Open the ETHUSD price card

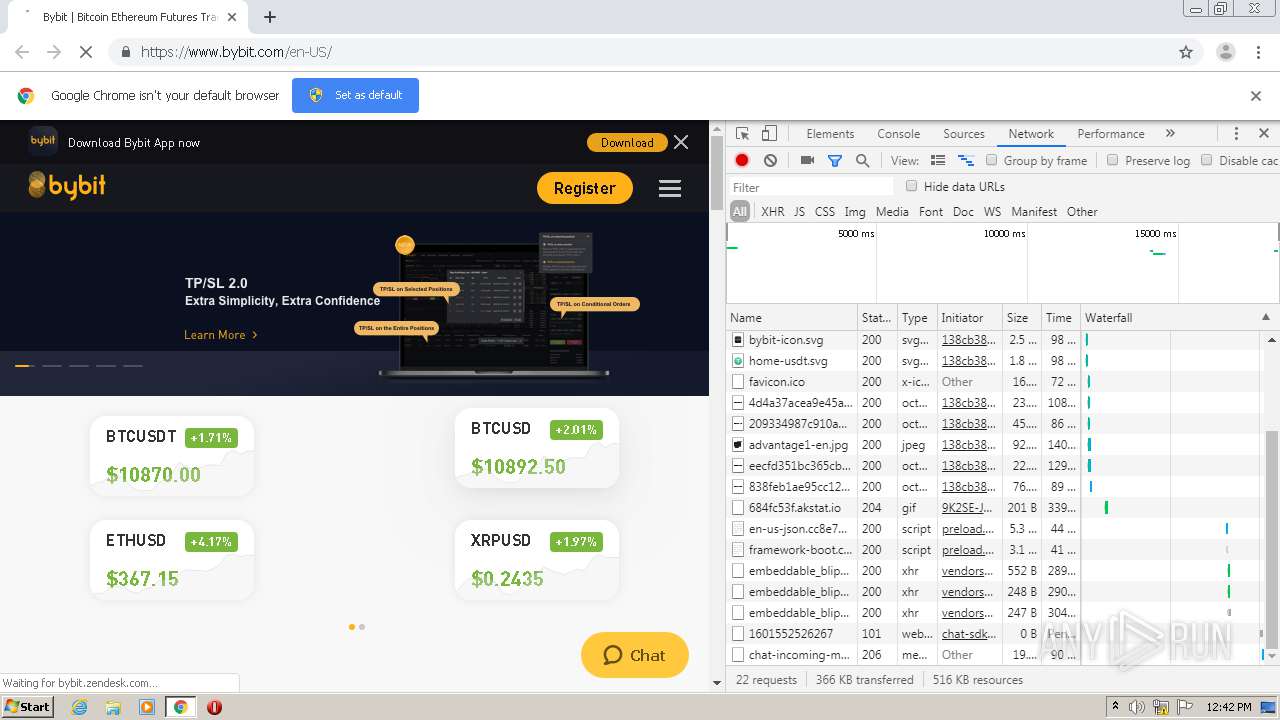[171, 560]
